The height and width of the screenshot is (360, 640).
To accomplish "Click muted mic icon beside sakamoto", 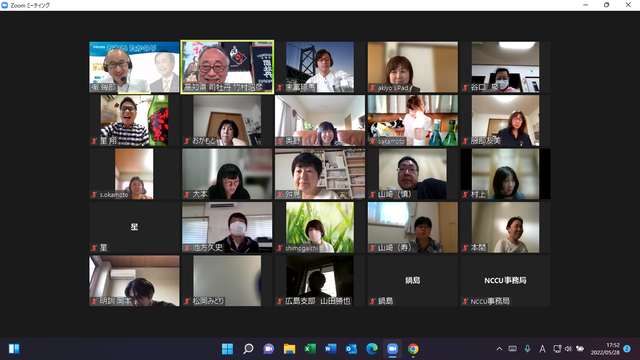I will (372, 141).
